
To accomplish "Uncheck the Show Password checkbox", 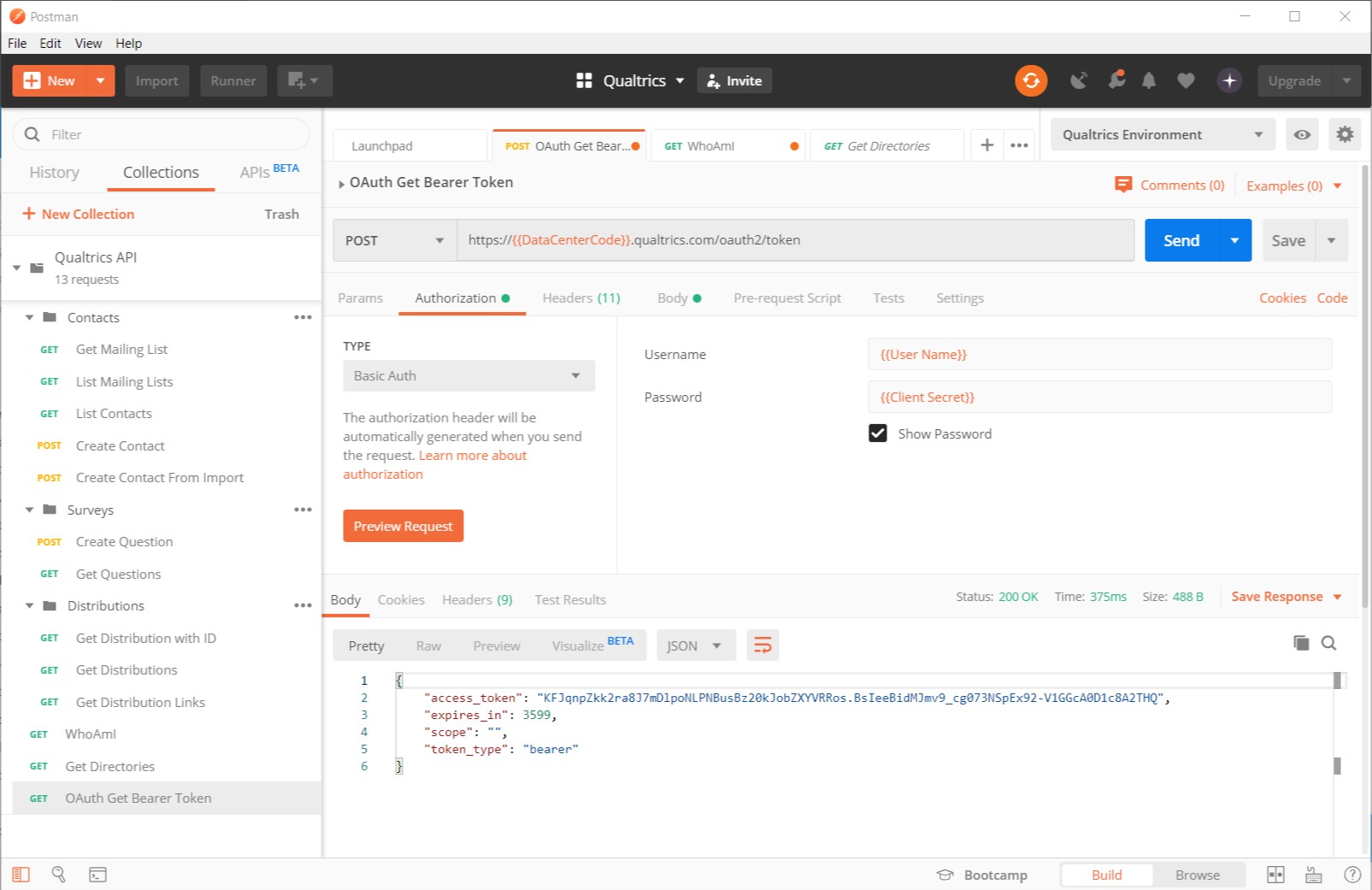I will click(878, 433).
